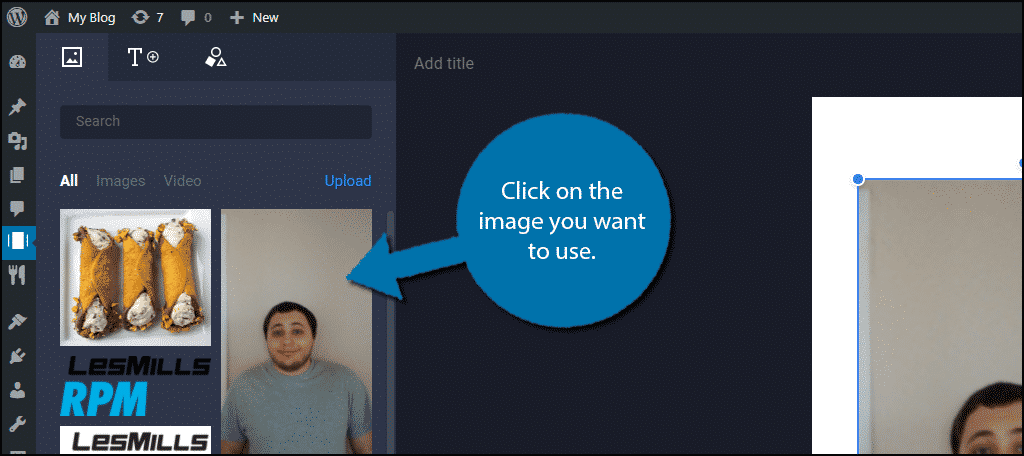Viewport: 1024px width, 456px height.
Task: Open the Pages icon in sidebar
Action: [x=18, y=175]
